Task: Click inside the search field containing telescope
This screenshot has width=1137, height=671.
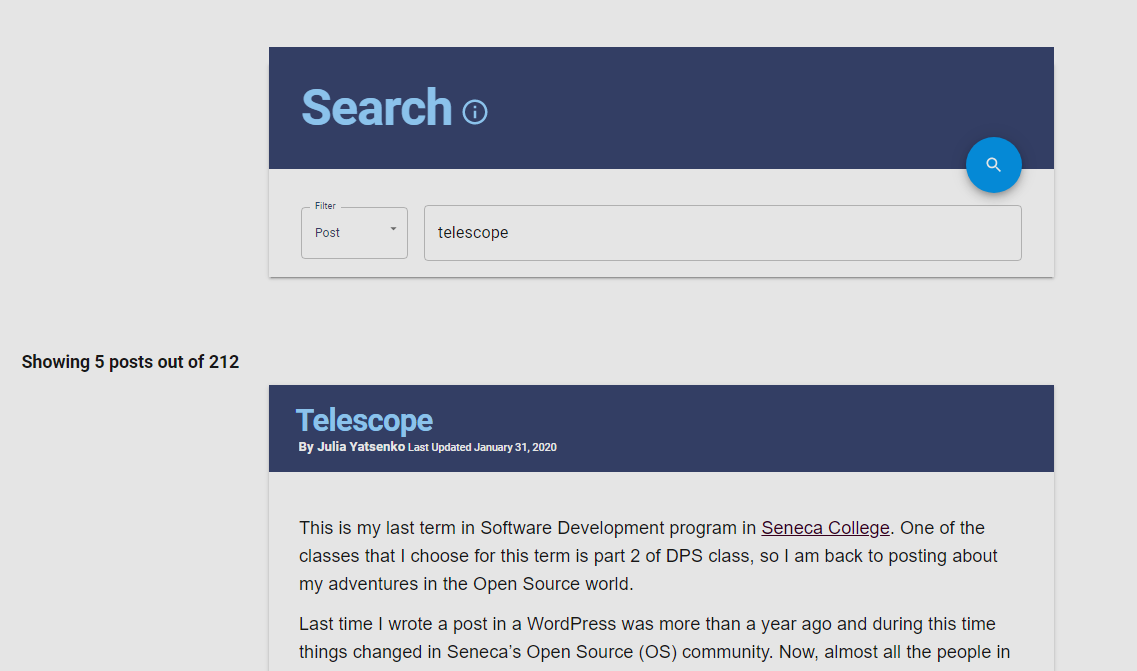Action: [722, 232]
